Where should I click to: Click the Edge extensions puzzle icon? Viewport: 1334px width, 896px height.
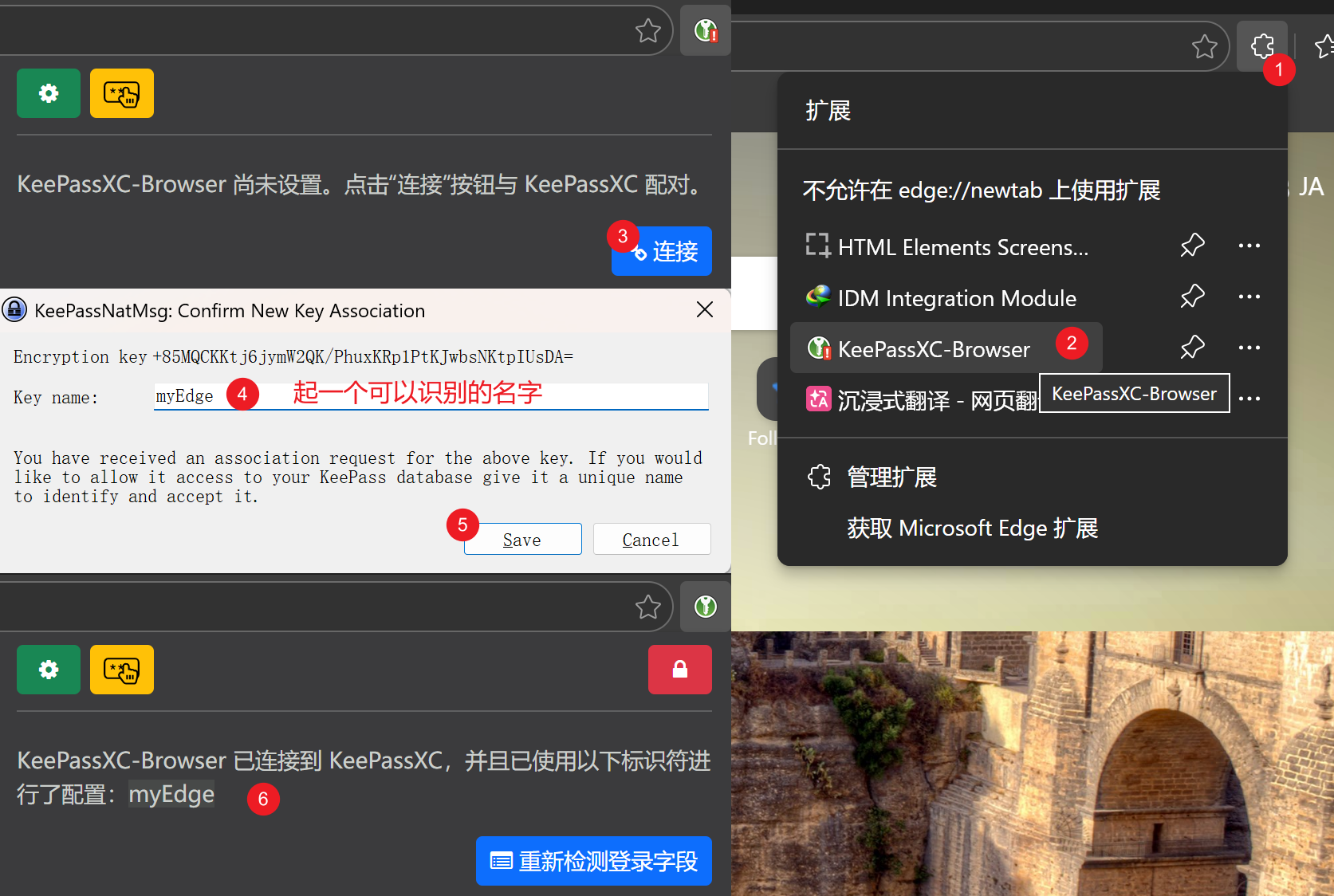[x=1262, y=46]
